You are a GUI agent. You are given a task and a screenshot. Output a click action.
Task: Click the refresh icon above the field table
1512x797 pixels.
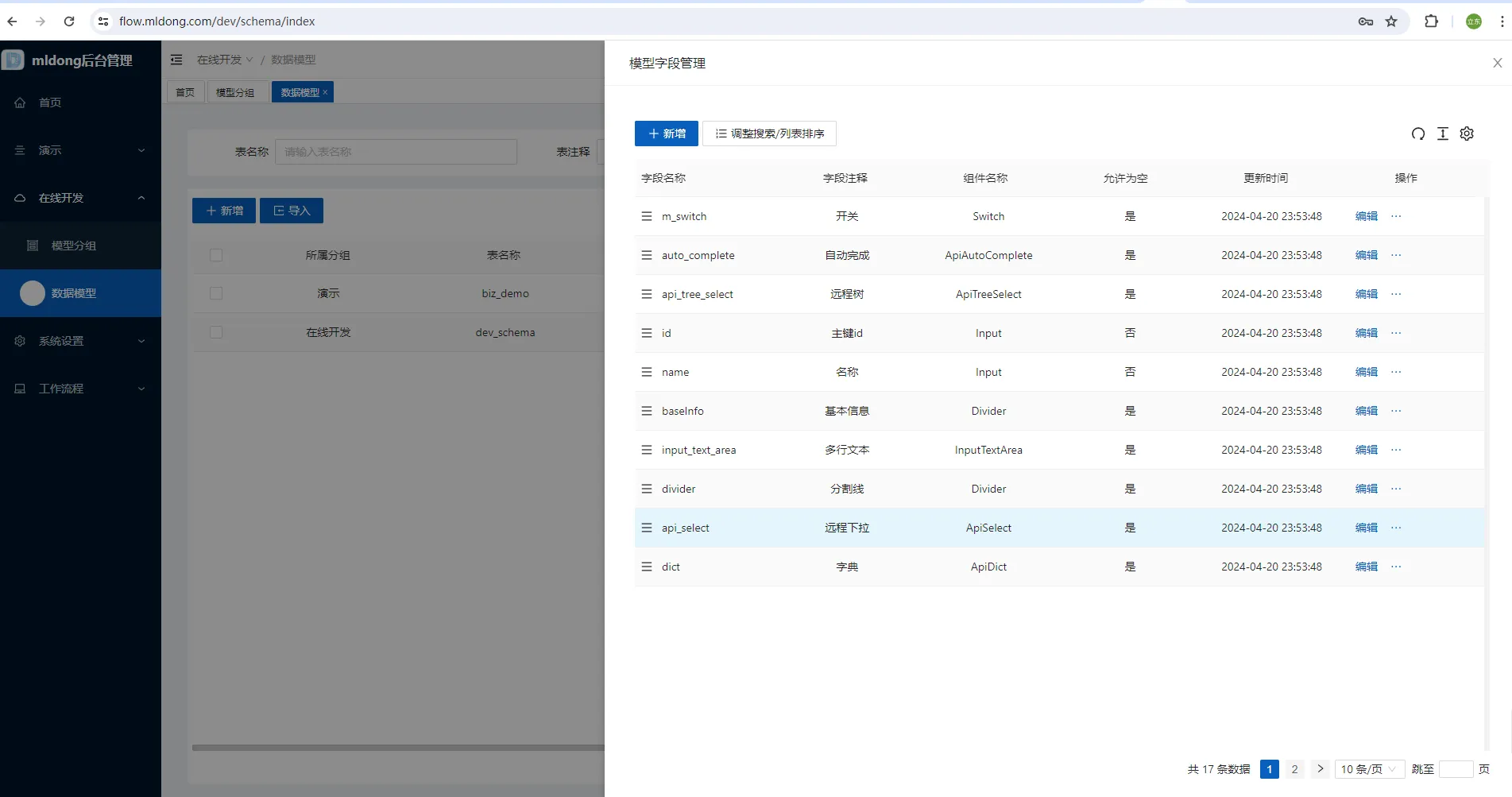click(1418, 133)
